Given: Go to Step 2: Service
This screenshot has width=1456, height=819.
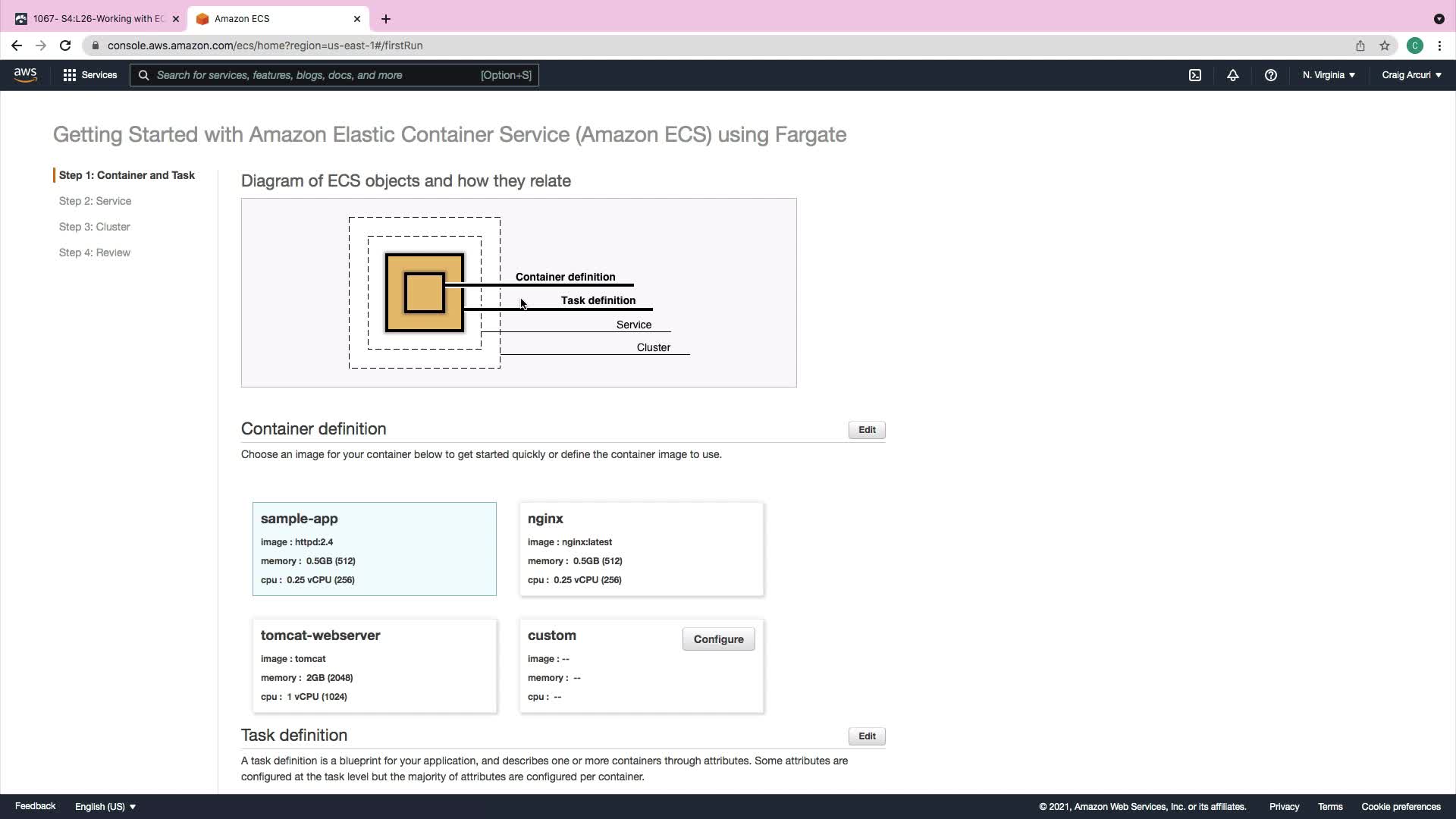Looking at the screenshot, I should pos(95,201).
